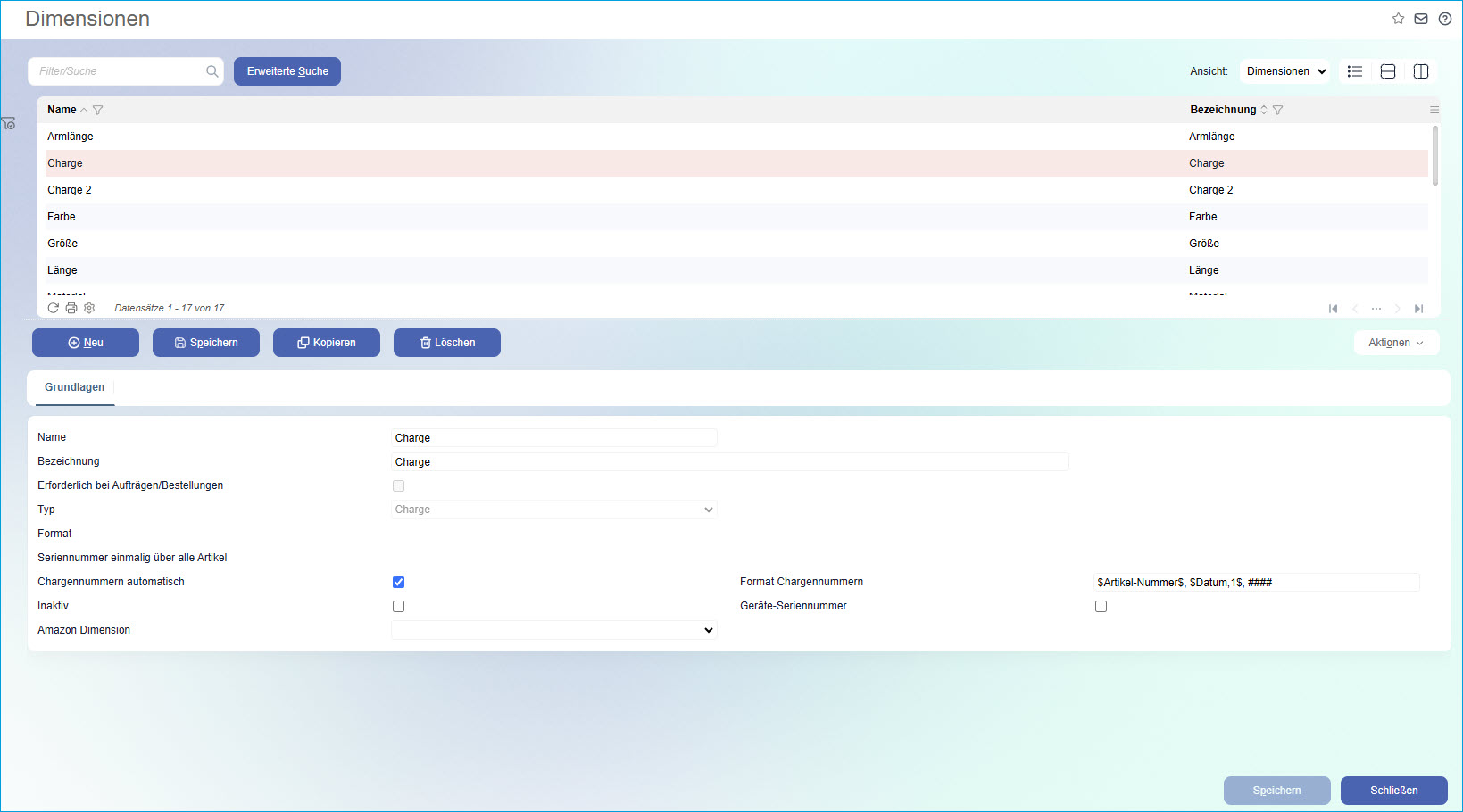Click bottom Speichern button beside Schließen
Screen dimensions: 1463x812
coord(1277,791)
